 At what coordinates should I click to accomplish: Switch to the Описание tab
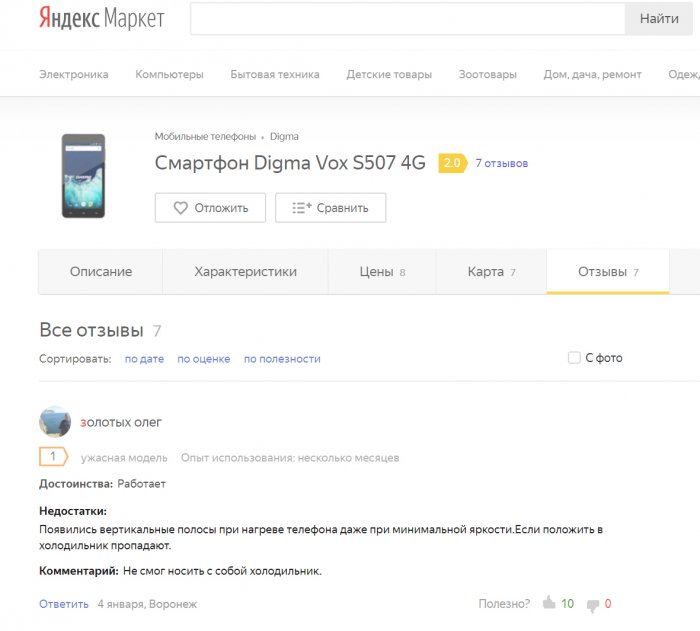click(x=101, y=272)
